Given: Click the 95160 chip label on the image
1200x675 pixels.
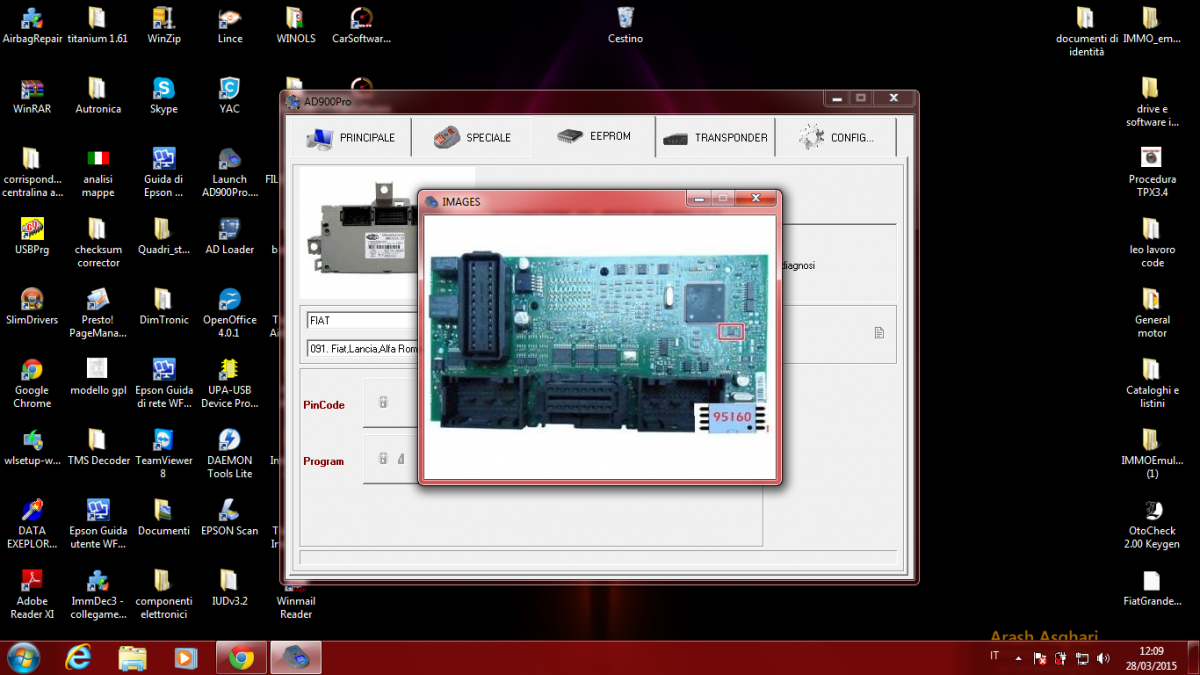Looking at the screenshot, I should pos(731,416).
